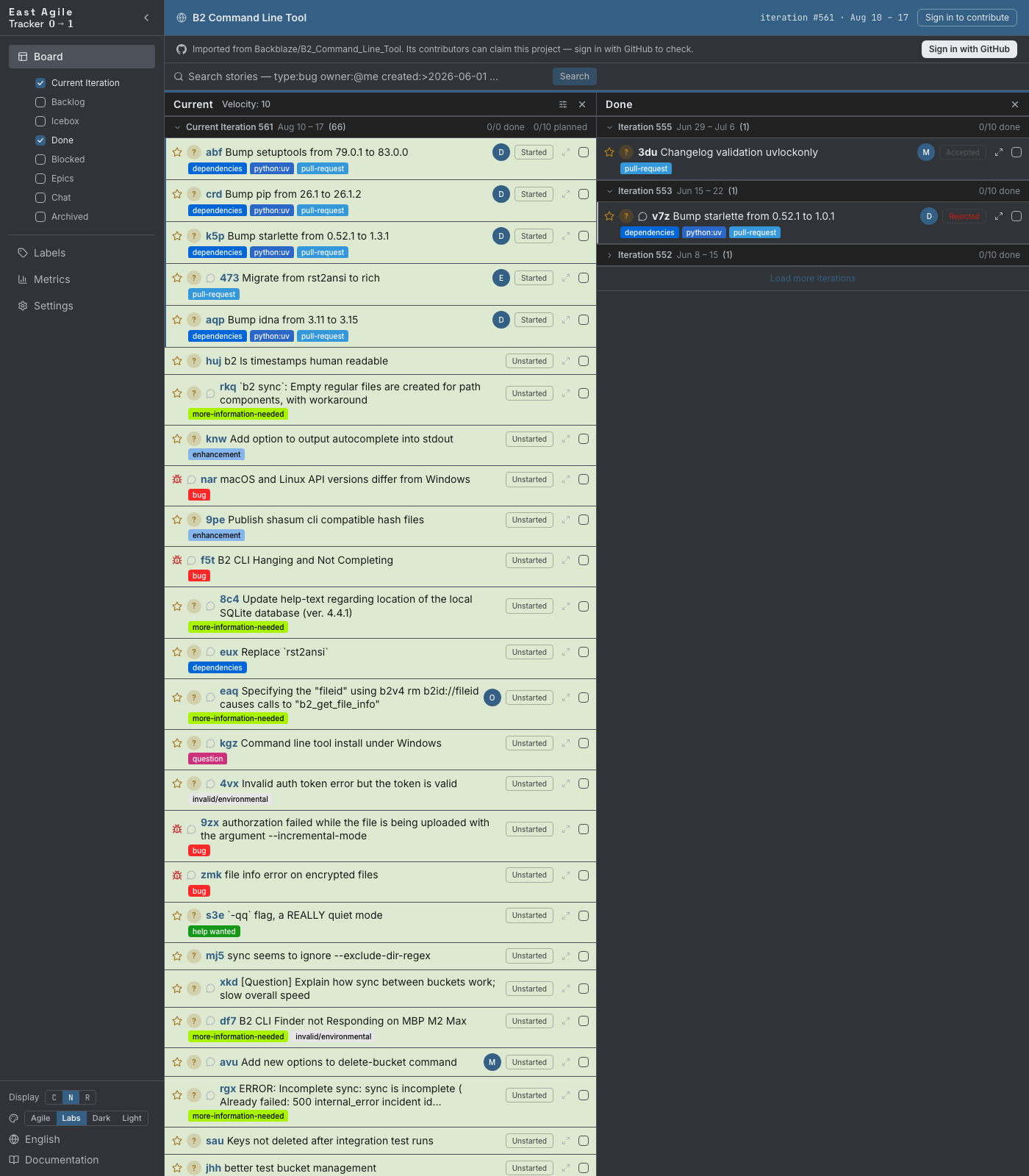
Task: Collapse the sidebar with the chevron icon
Action: tap(146, 18)
